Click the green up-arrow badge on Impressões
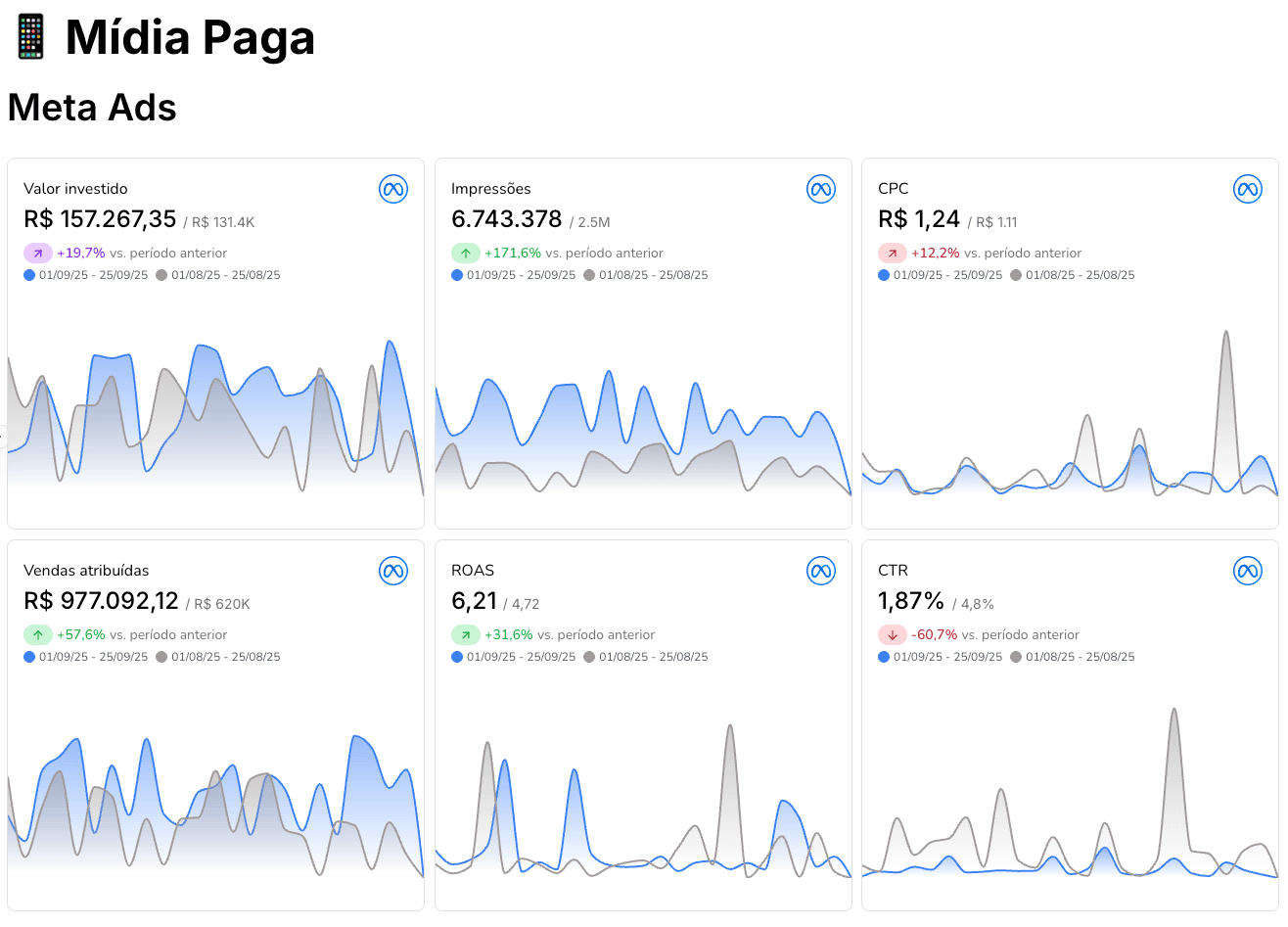The height and width of the screenshot is (927, 1288). tap(466, 253)
